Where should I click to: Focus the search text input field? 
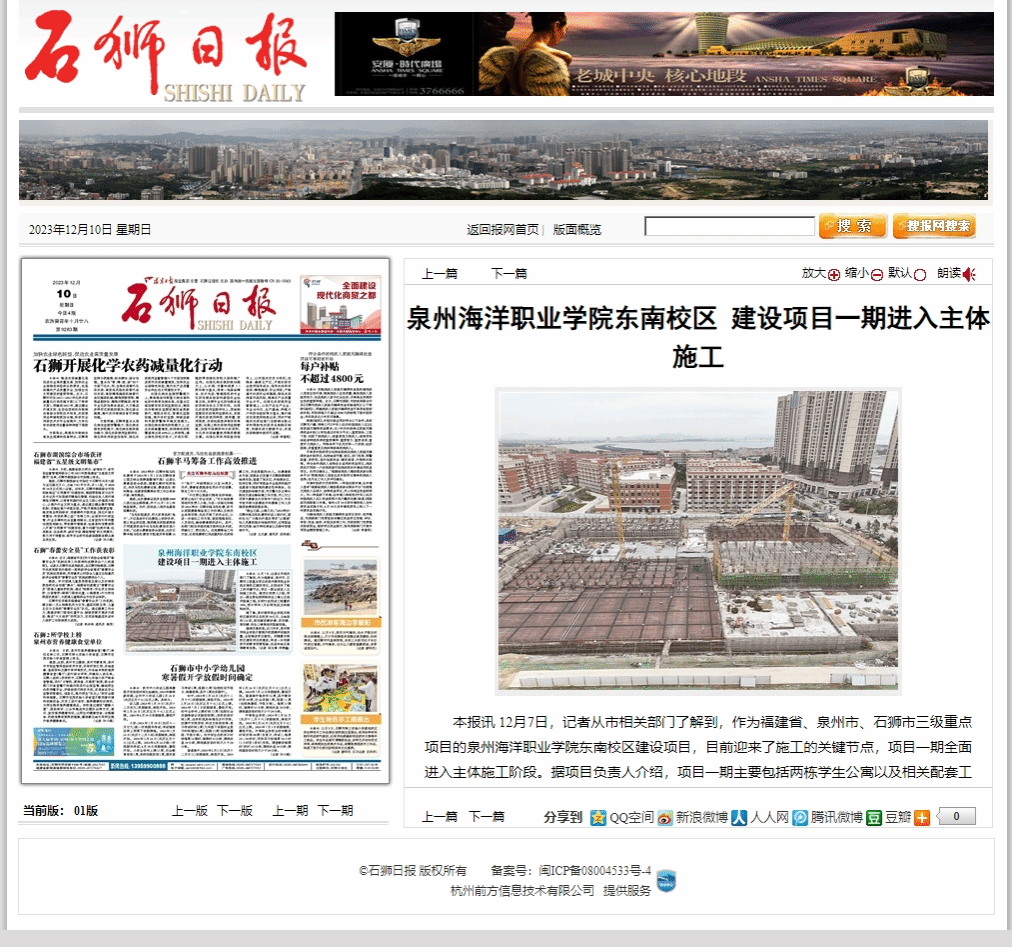pos(729,227)
